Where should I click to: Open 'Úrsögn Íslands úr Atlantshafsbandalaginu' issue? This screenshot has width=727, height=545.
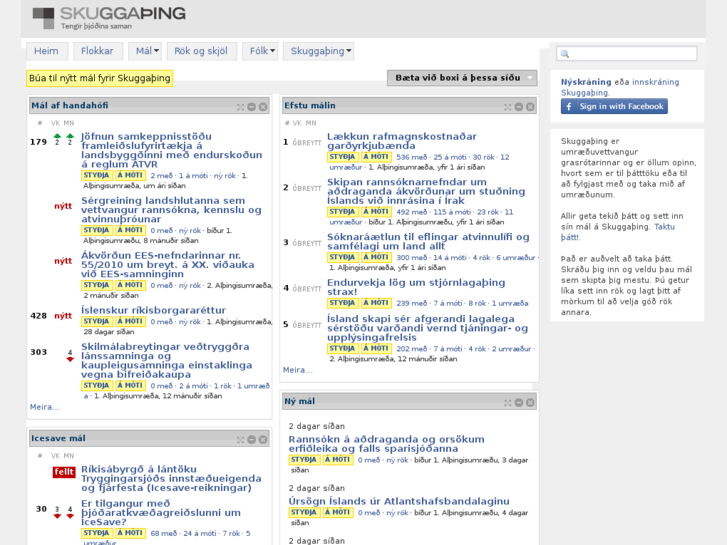(x=399, y=501)
